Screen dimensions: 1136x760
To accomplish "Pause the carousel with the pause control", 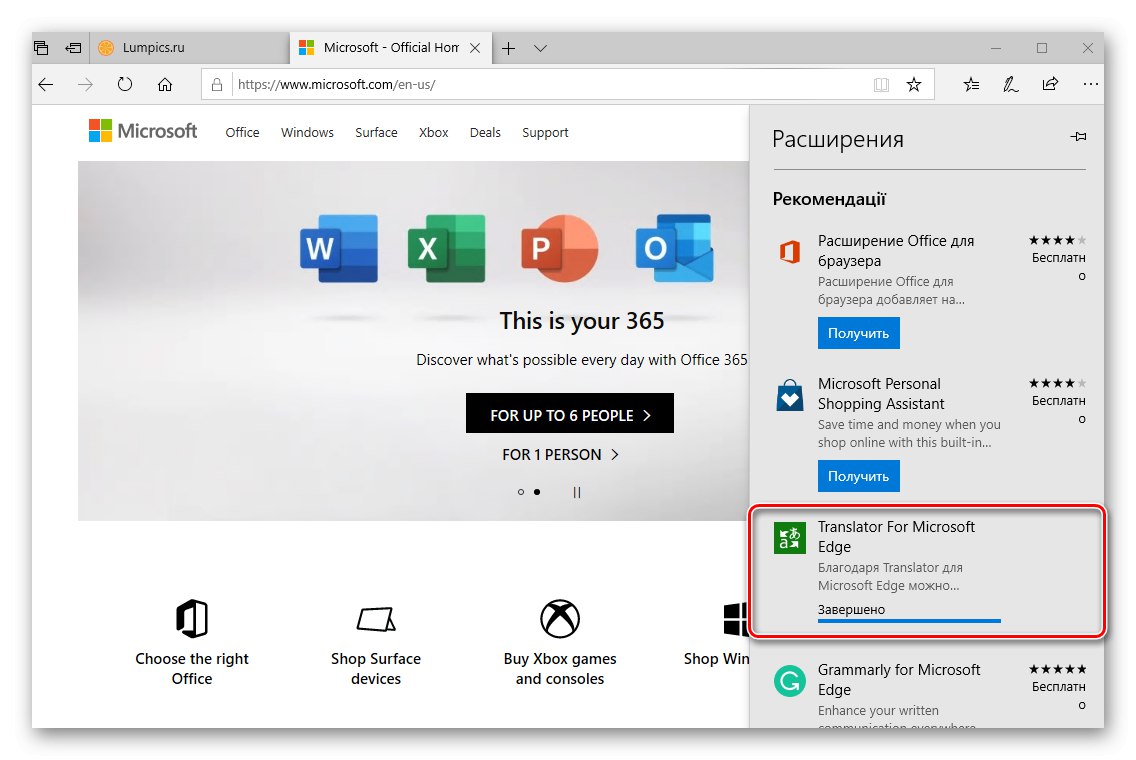I will 577,491.
